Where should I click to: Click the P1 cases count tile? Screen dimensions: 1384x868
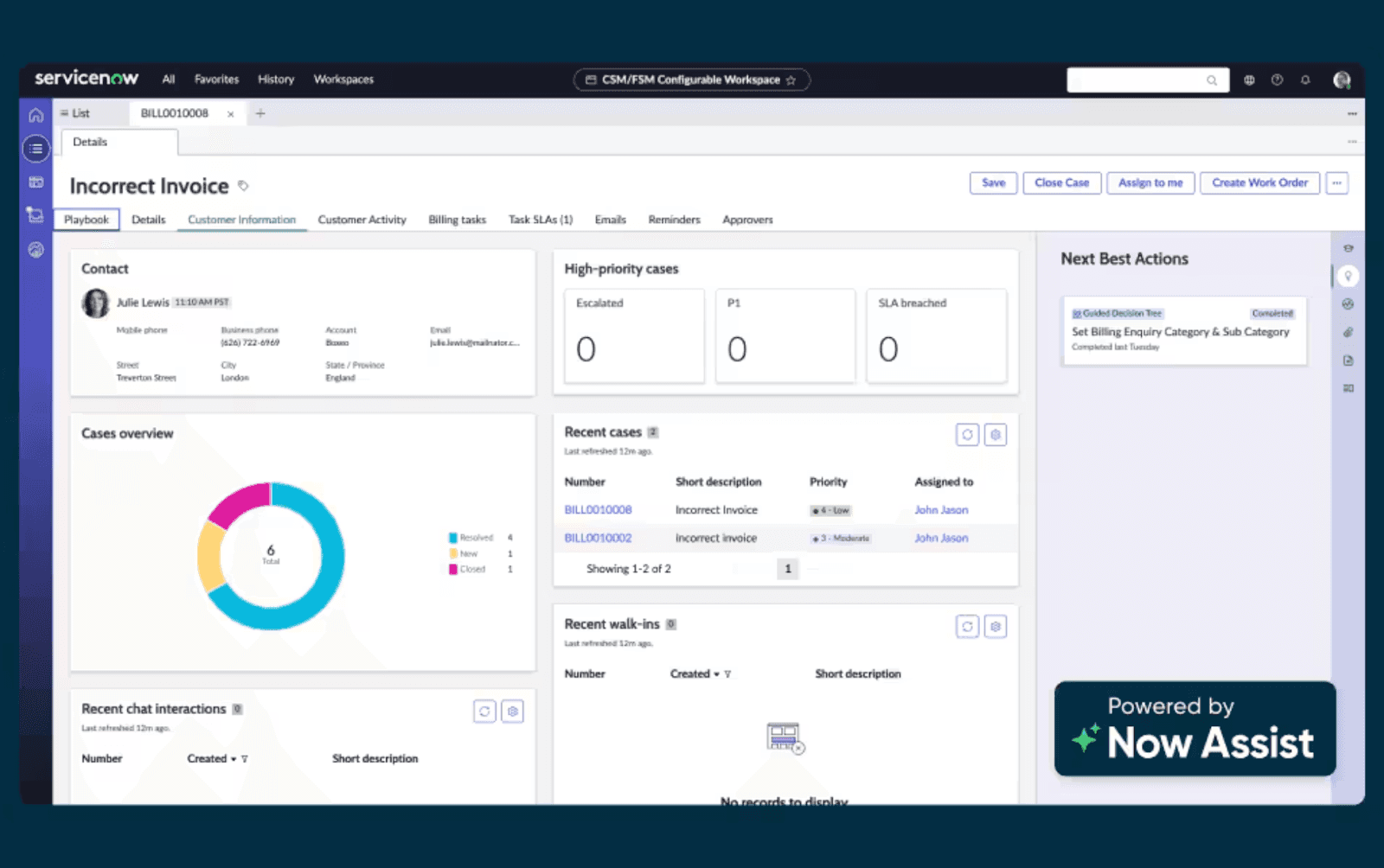tap(785, 335)
